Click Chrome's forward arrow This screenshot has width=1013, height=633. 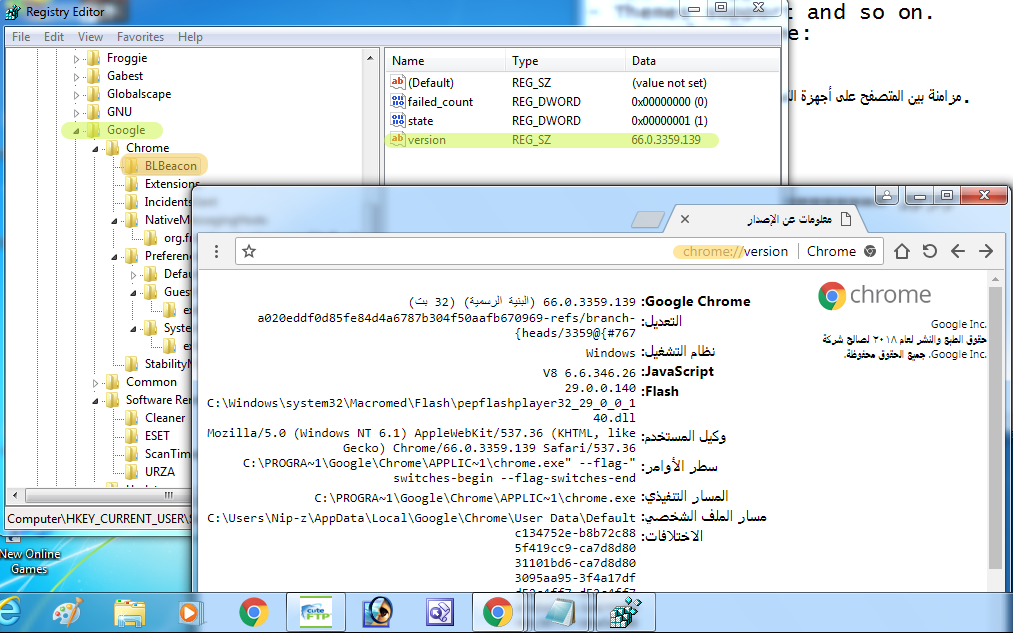(x=986, y=251)
